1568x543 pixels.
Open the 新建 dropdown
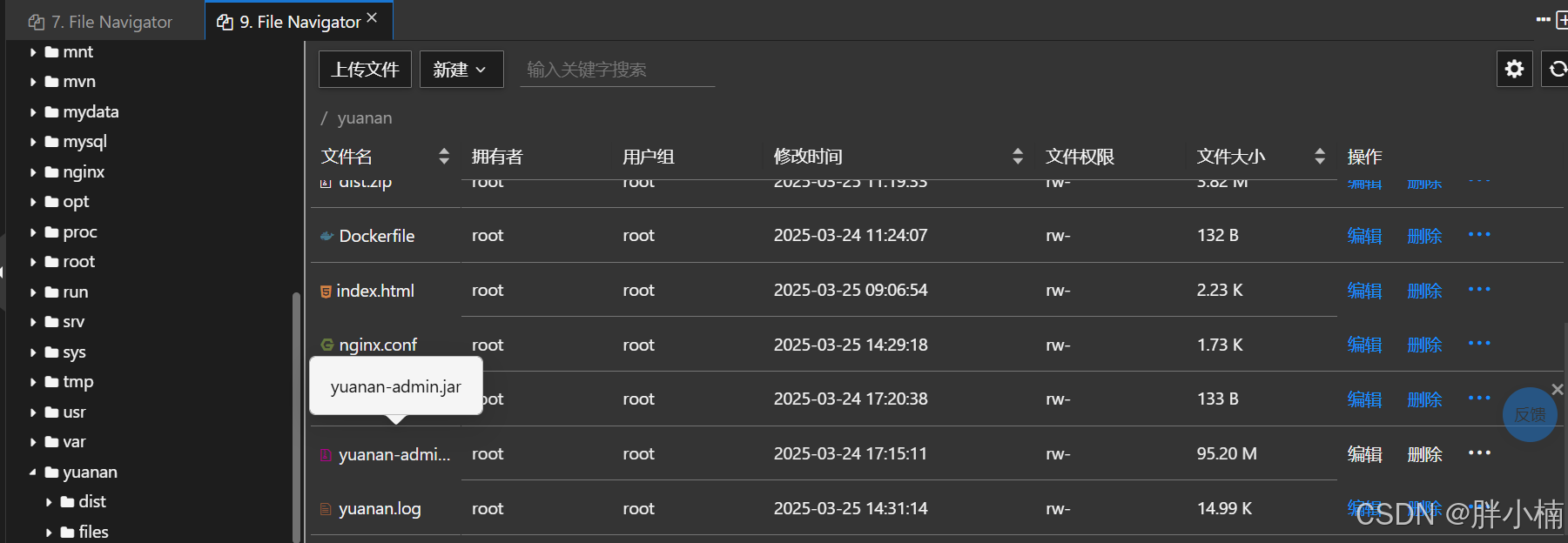tap(461, 70)
